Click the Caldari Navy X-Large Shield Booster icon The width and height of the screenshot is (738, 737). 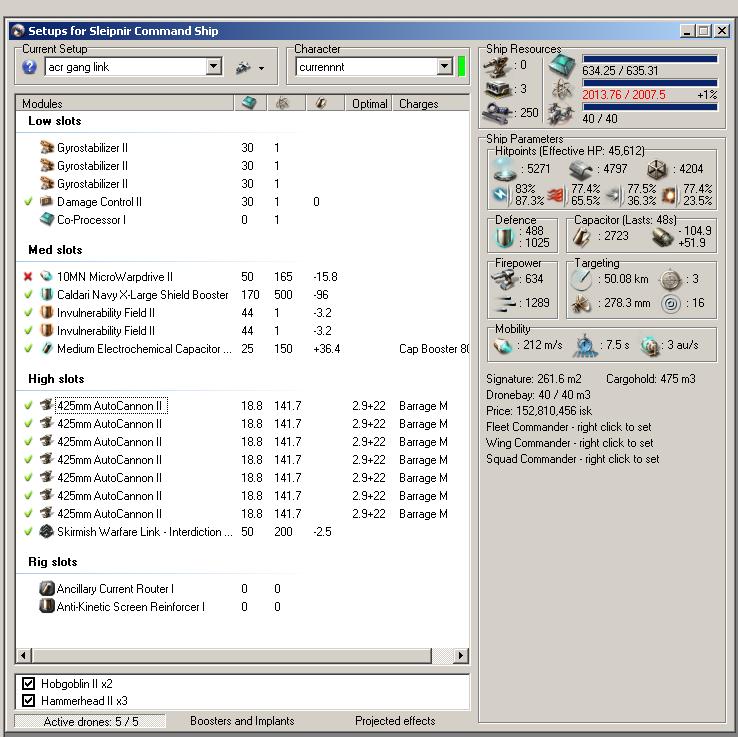(46, 295)
